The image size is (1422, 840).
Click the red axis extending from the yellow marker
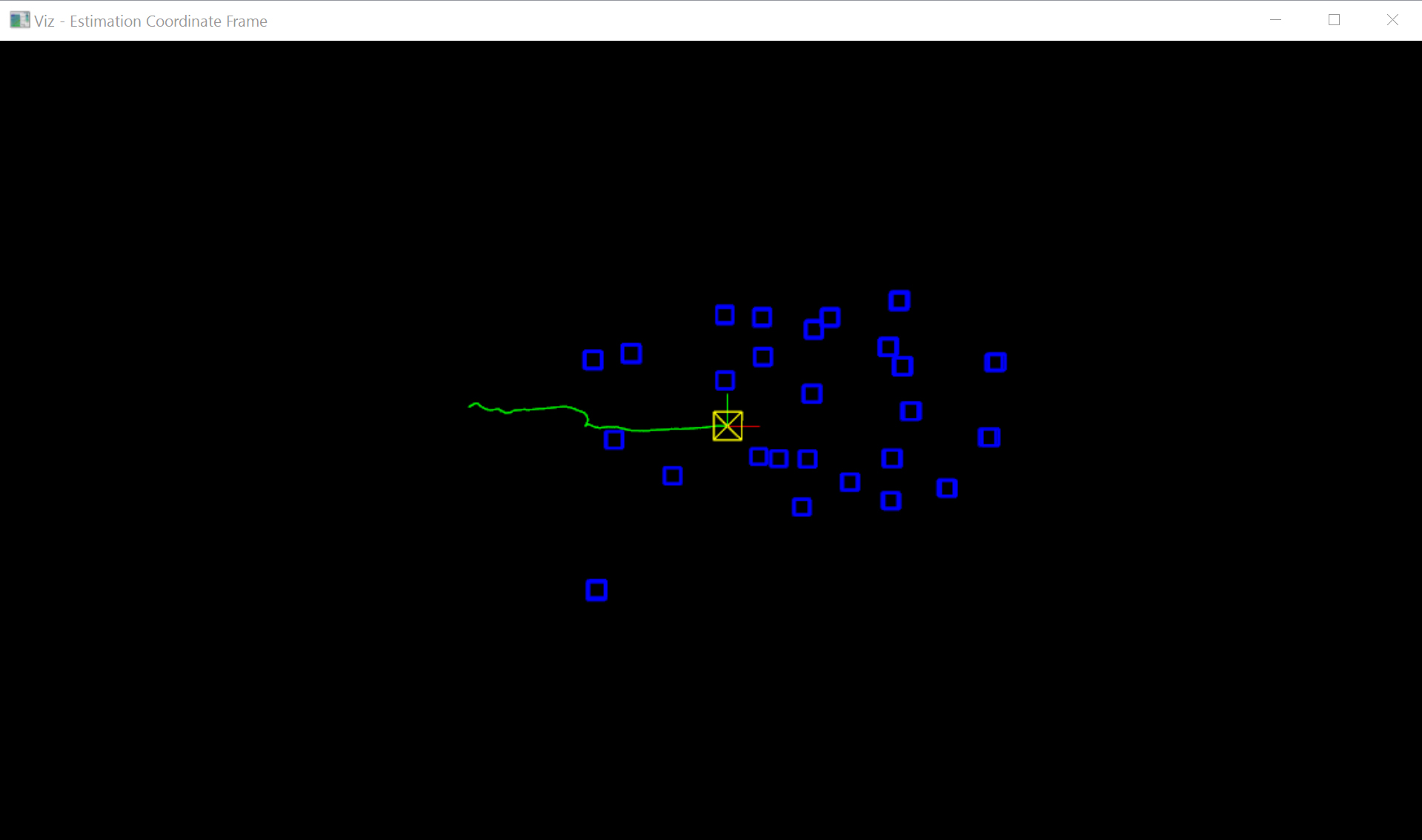[750, 426]
